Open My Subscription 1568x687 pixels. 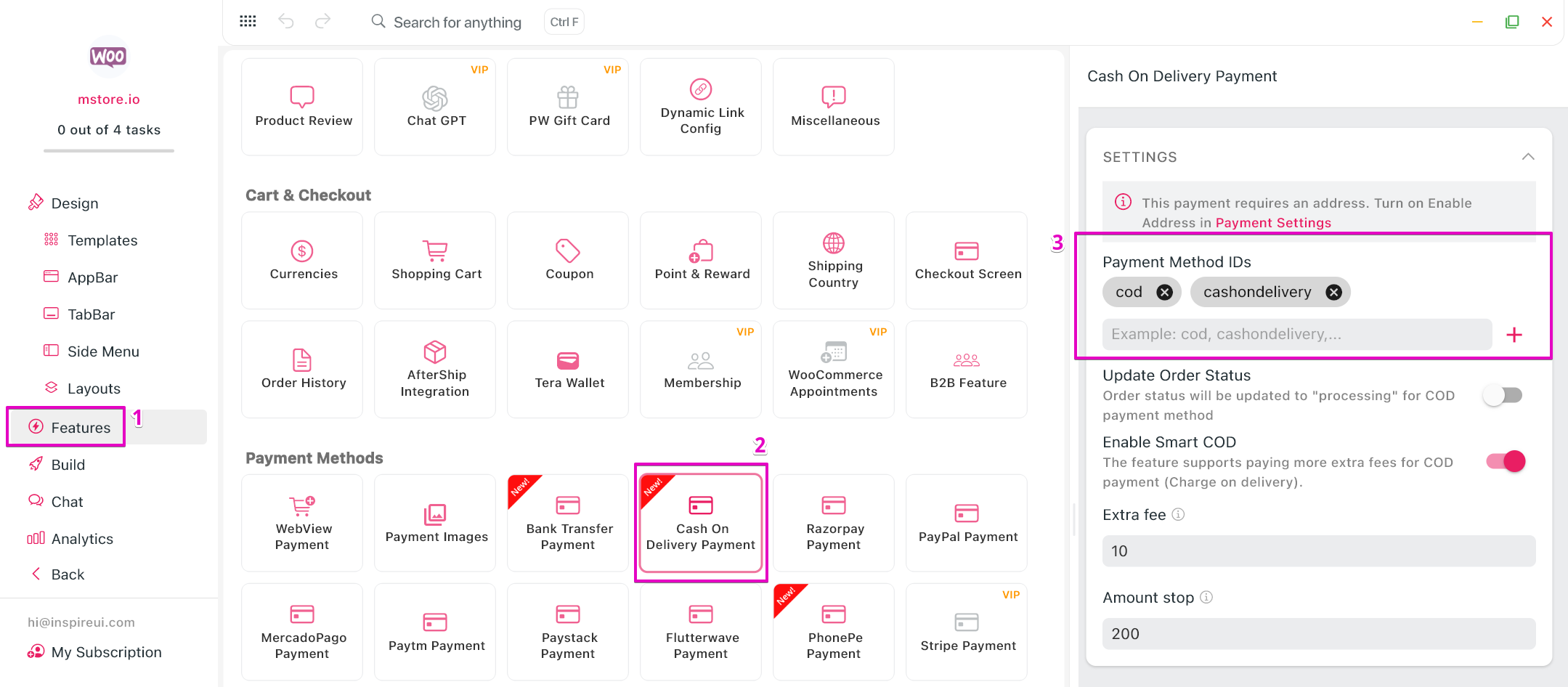pos(106,652)
